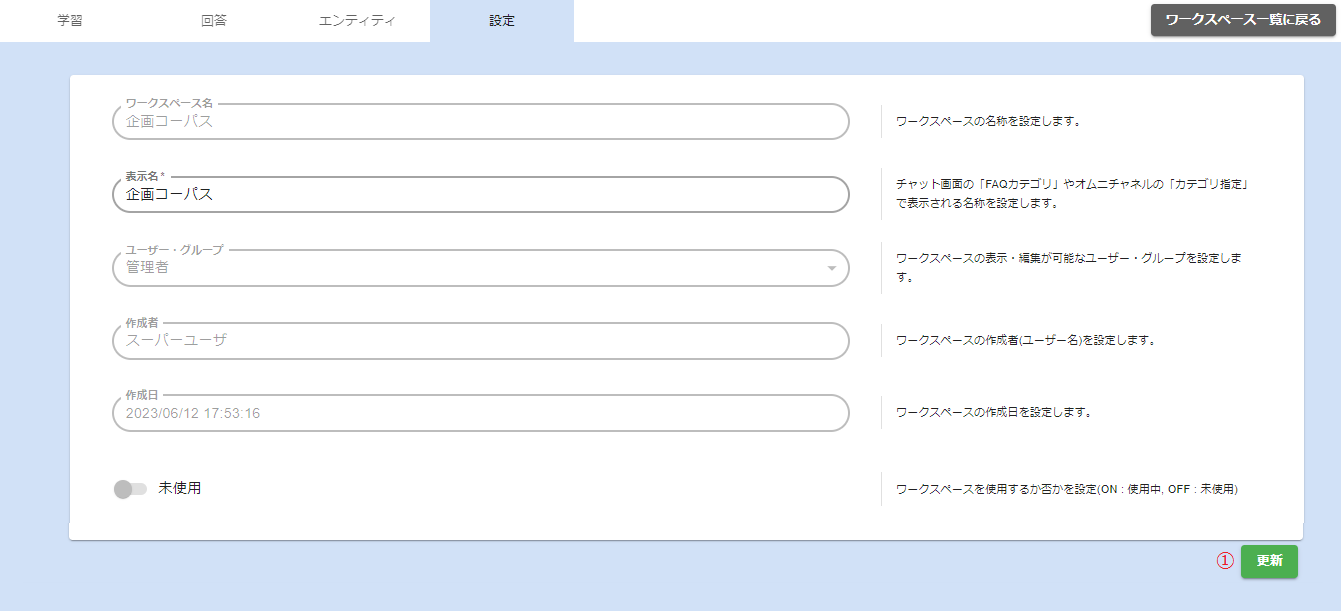Select the 設定 tab

point(502,21)
